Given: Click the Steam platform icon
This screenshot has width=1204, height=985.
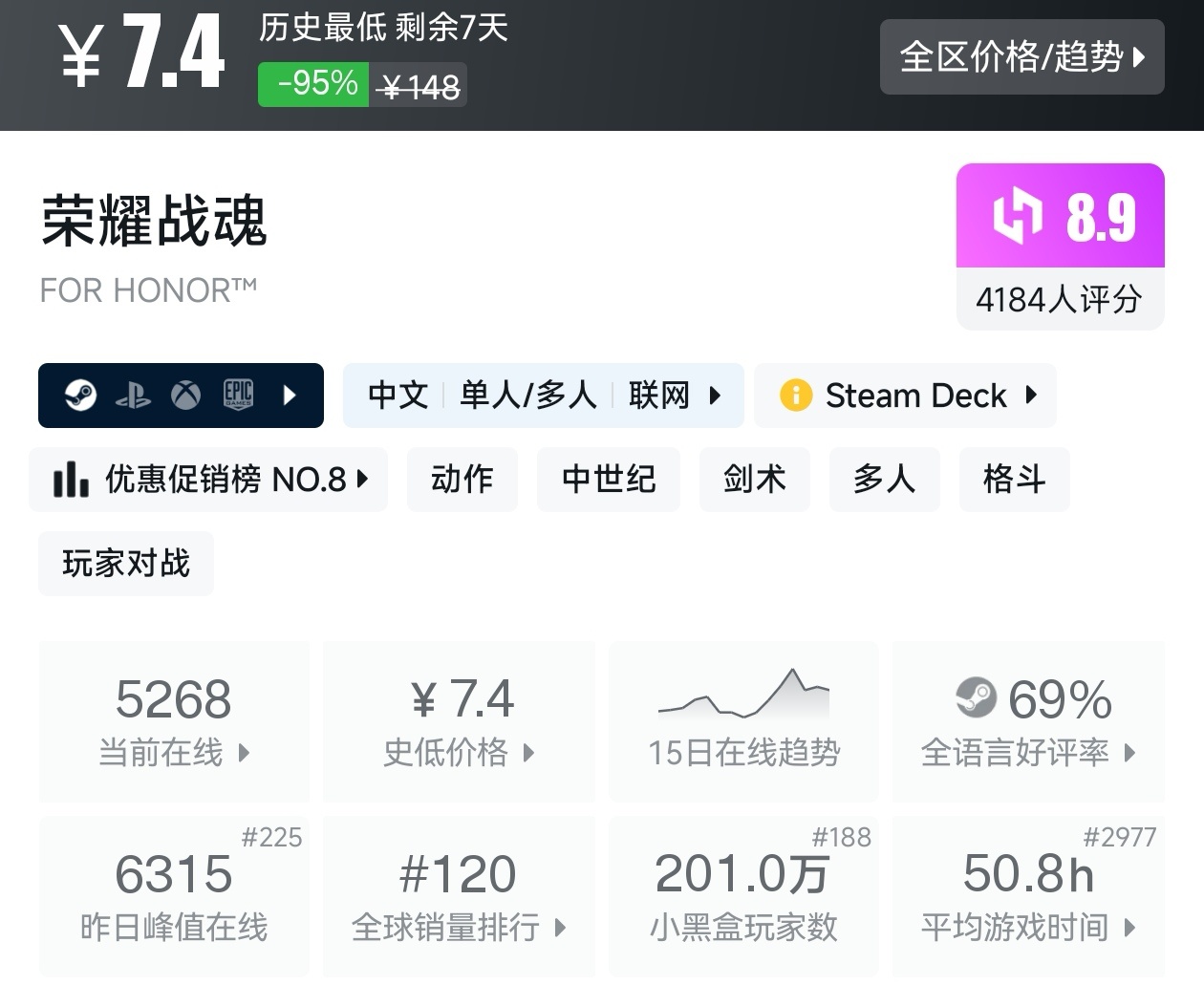Looking at the screenshot, I should 80,395.
